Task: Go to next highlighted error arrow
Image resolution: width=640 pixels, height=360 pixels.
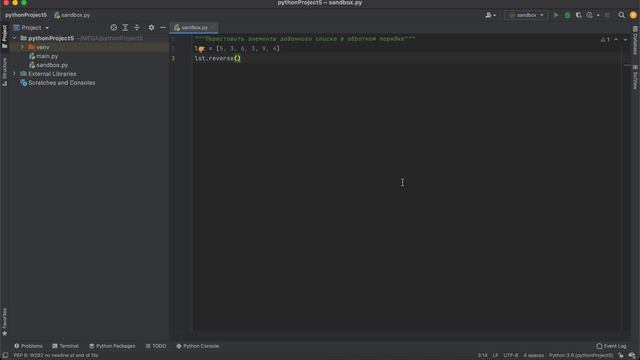Action: click(x=625, y=40)
